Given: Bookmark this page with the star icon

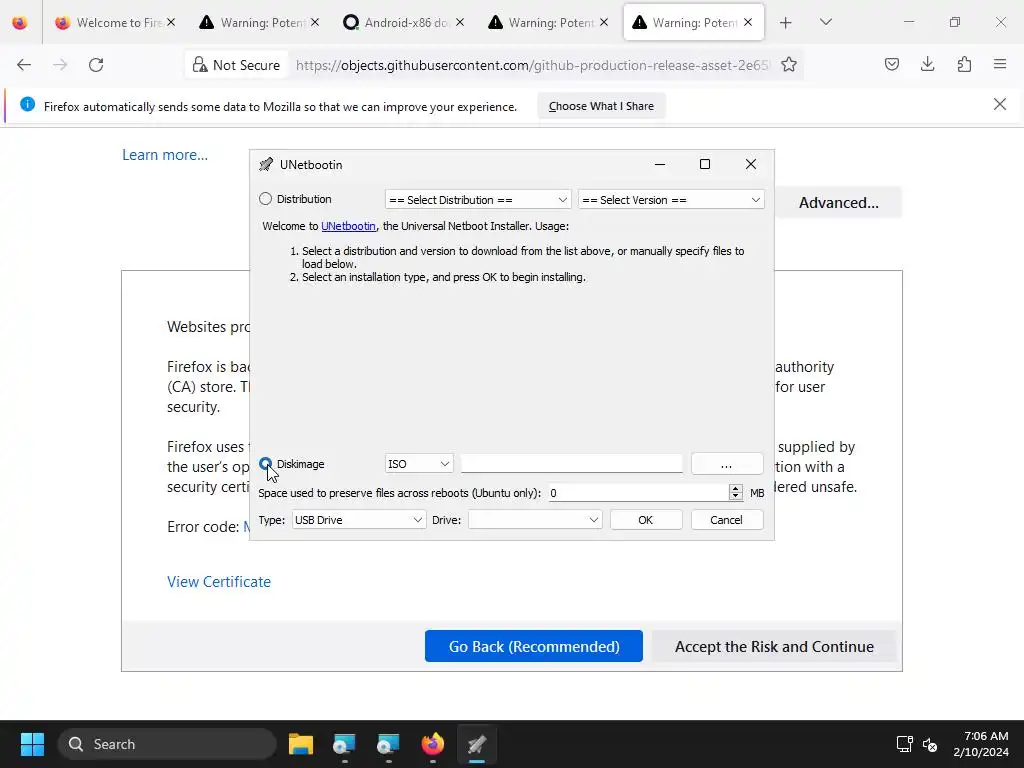Looking at the screenshot, I should (789, 65).
